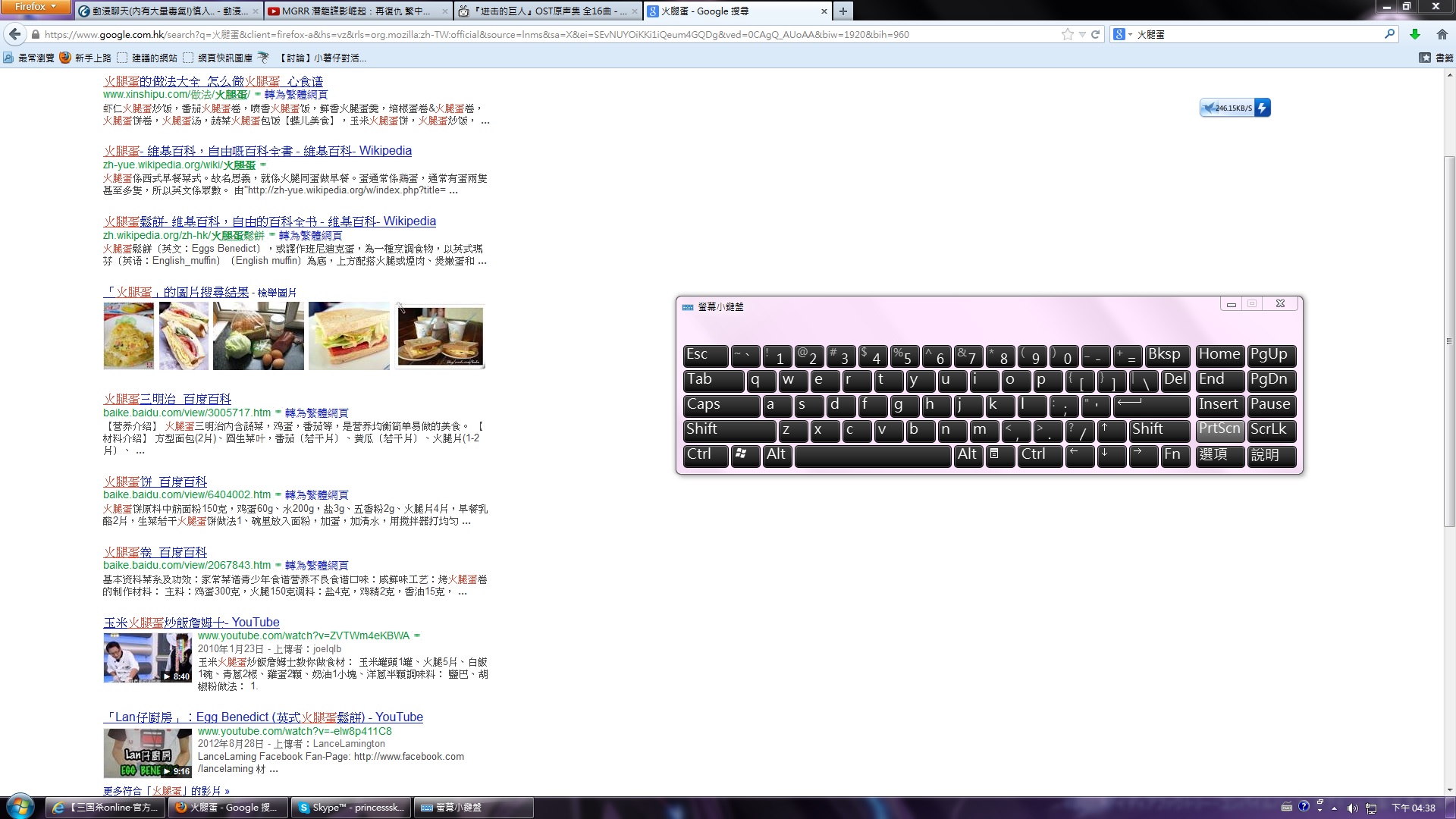Expand options arrow beside zh-yue.wikipedia.org result
The height and width of the screenshot is (819, 1456).
point(263,165)
